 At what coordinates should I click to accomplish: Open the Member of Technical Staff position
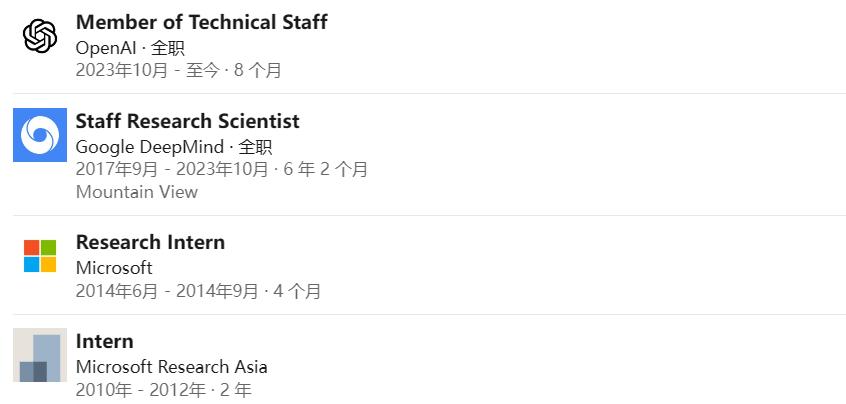click(x=201, y=22)
